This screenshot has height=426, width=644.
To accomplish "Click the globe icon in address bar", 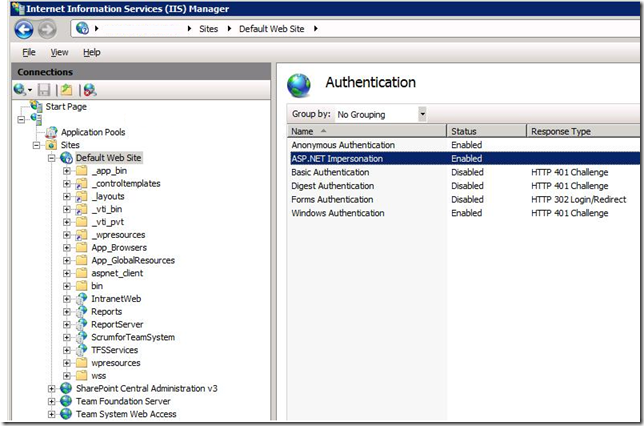I will (x=82, y=28).
